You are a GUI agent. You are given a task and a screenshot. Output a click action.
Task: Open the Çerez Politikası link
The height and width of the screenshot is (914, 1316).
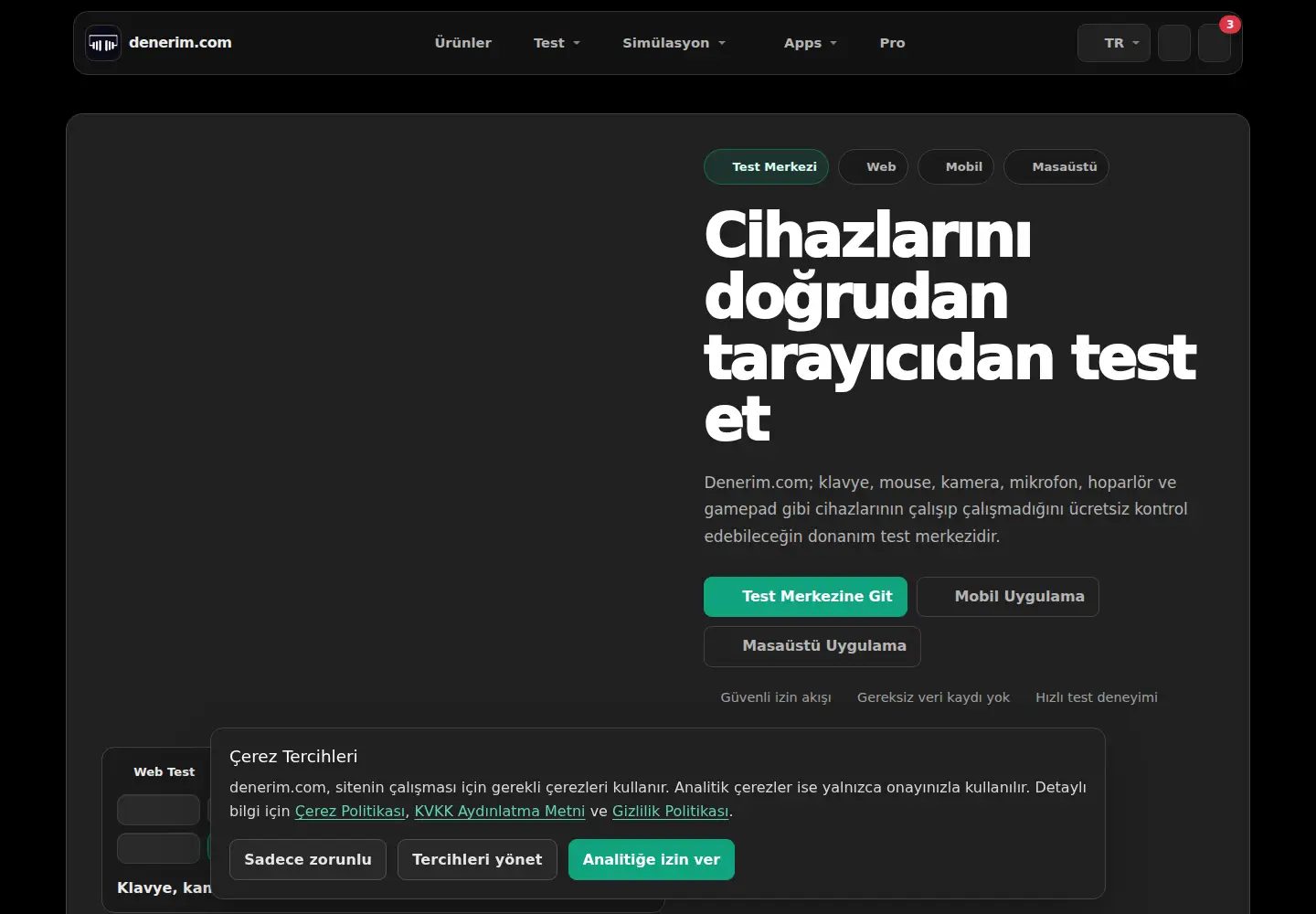click(x=350, y=811)
